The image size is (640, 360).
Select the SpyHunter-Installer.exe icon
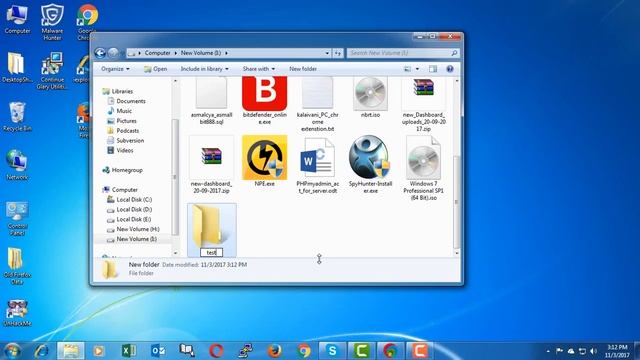370,158
